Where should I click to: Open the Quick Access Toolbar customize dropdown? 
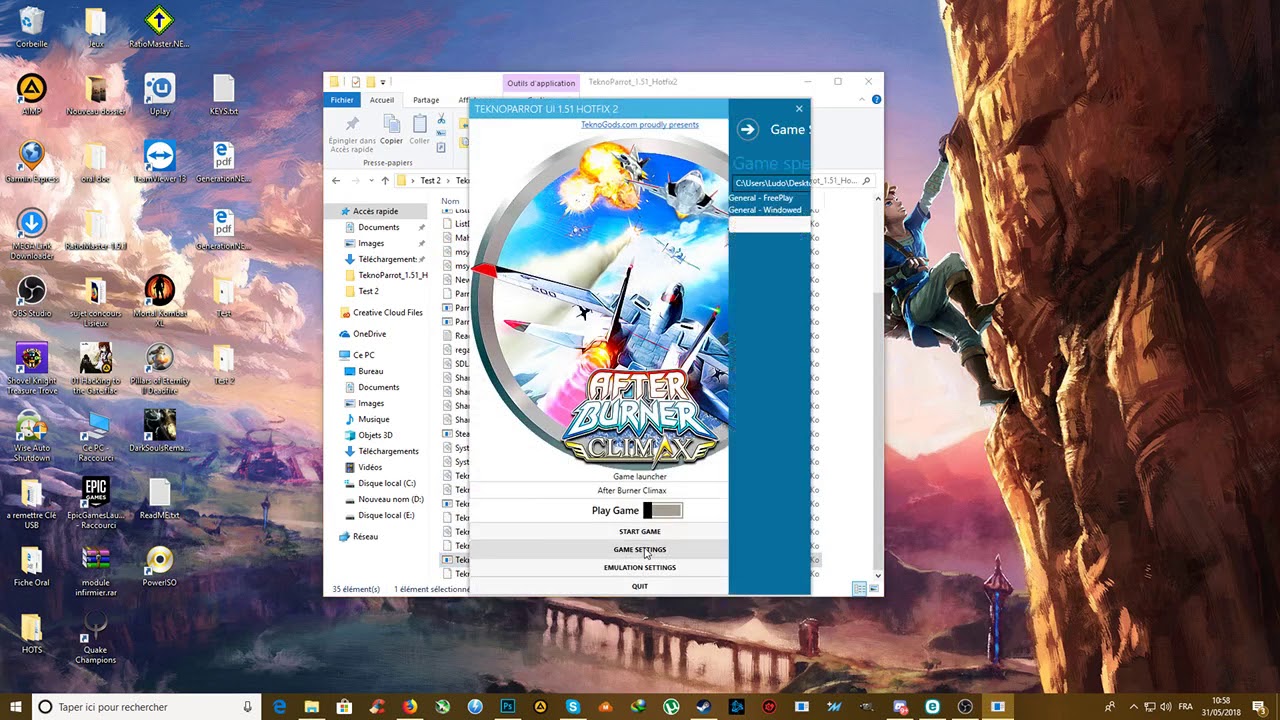tap(385, 82)
